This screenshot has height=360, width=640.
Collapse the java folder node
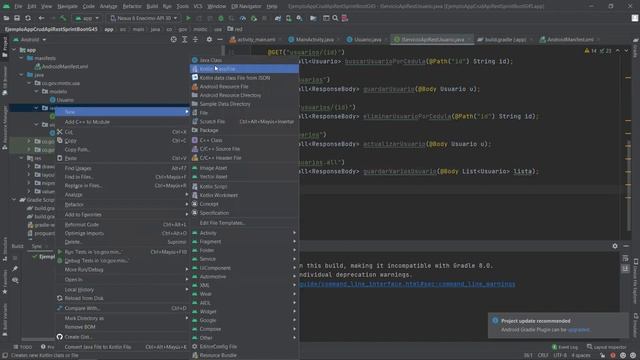click(22, 75)
